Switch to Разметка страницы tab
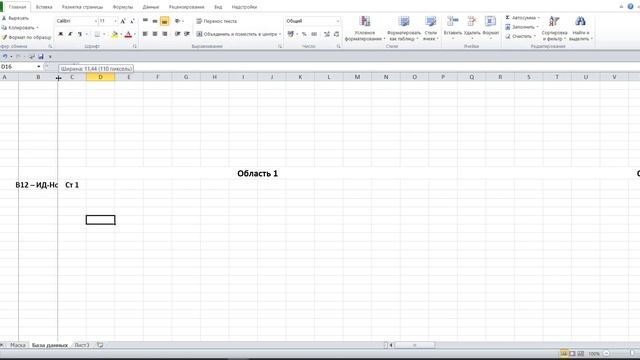Screen dimensions: 640x360 tap(82, 7)
